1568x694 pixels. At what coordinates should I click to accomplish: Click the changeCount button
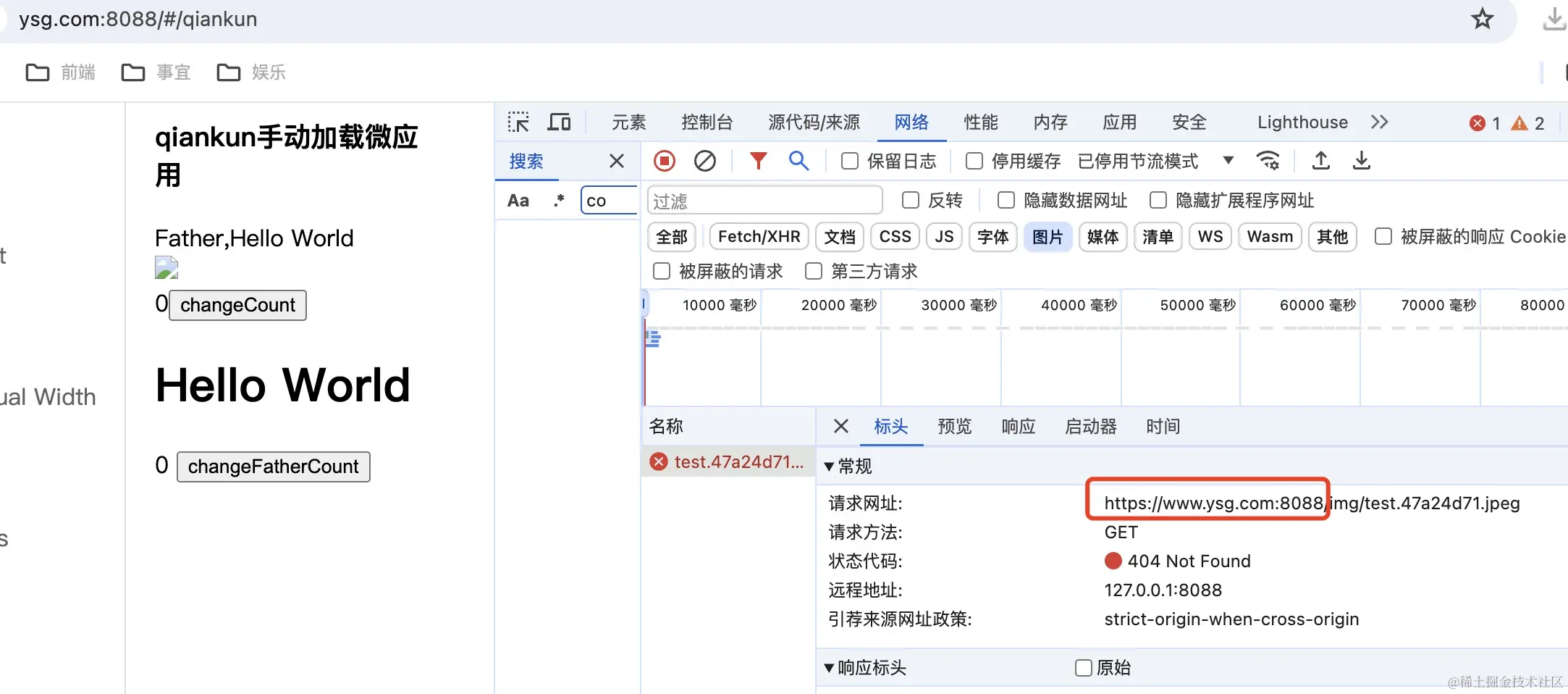pyautogui.click(x=238, y=305)
